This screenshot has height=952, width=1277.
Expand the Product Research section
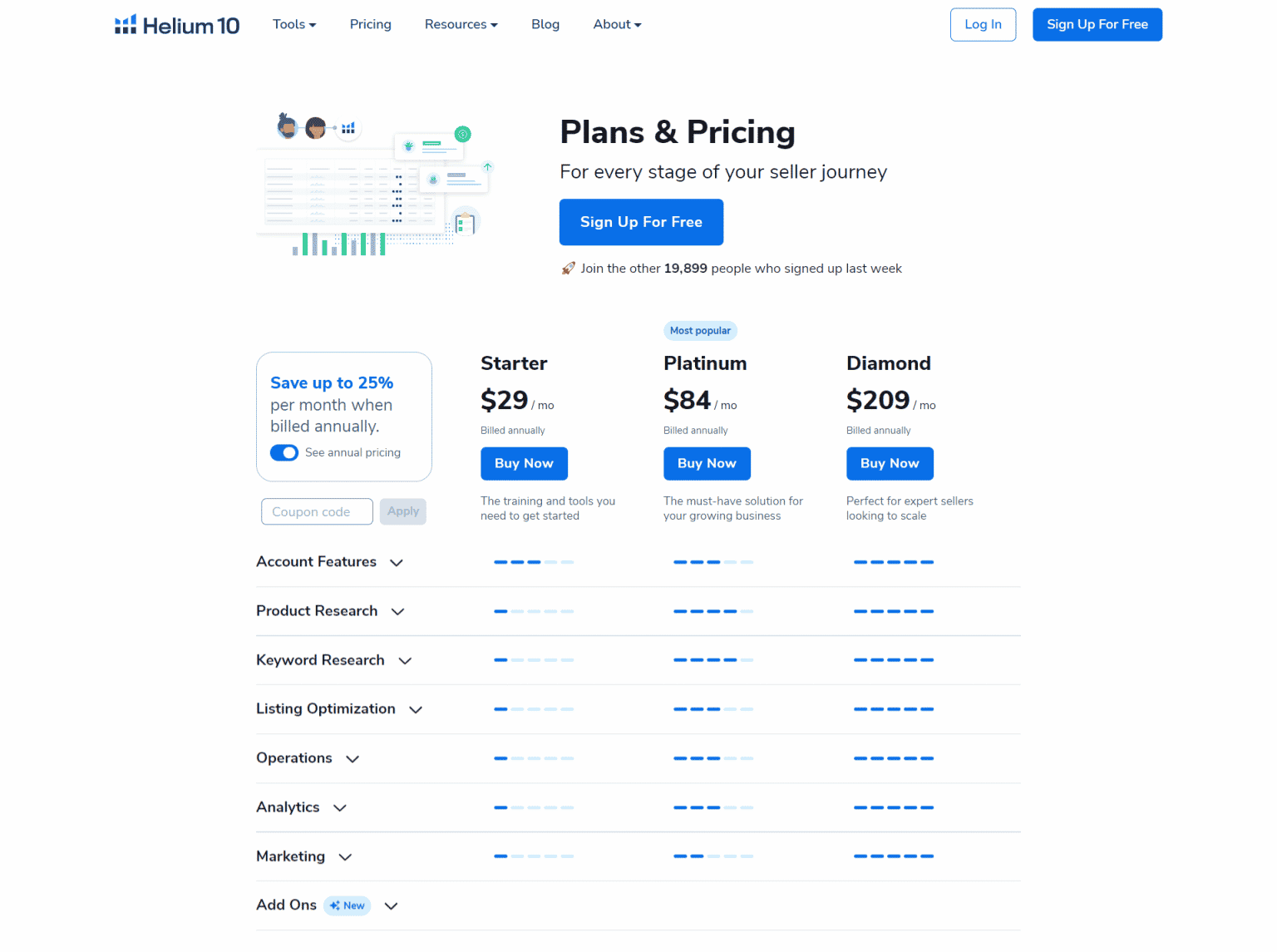pos(397,612)
